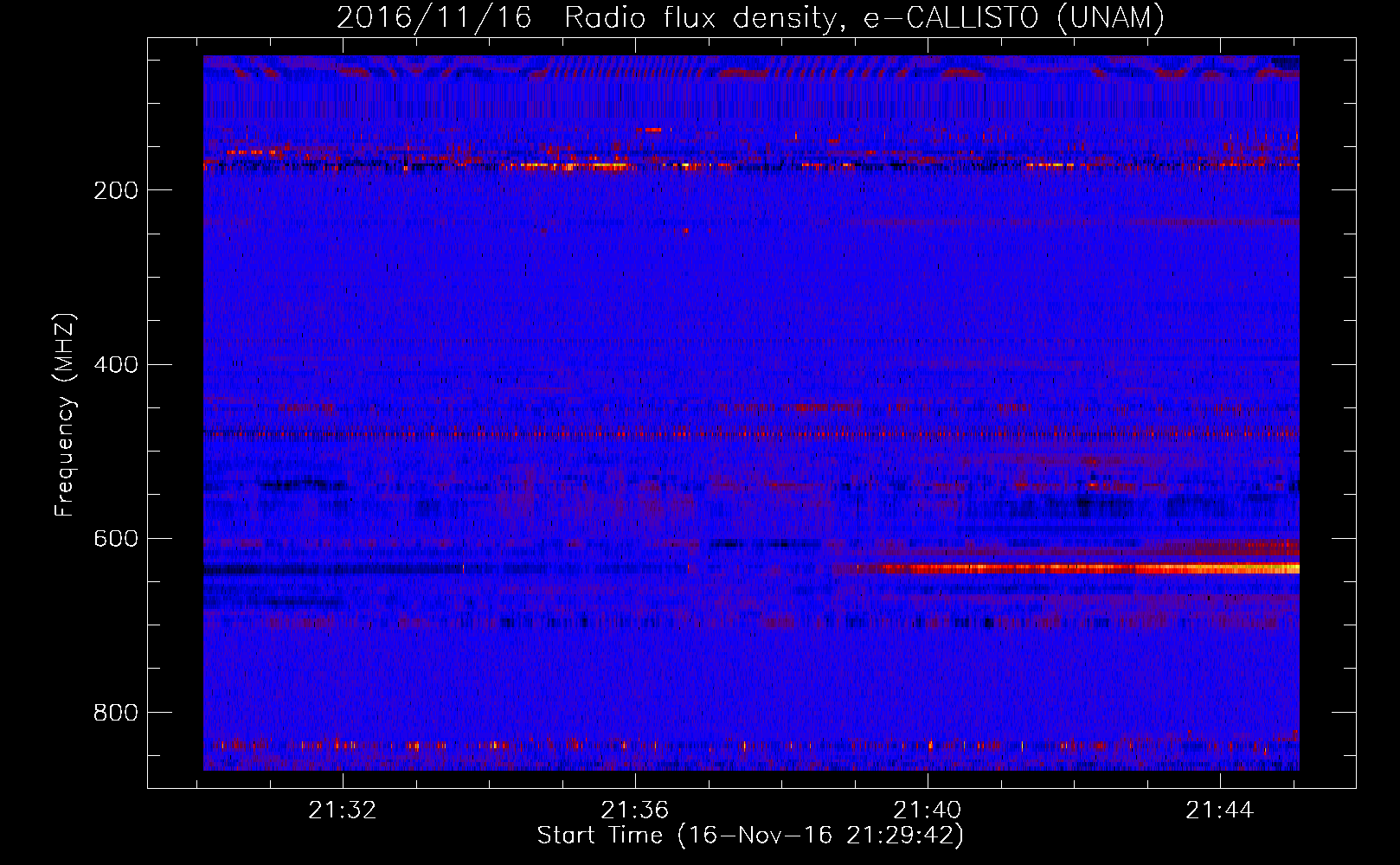Click the 'Frequency (MHZ)' y-axis label

(x=65, y=415)
